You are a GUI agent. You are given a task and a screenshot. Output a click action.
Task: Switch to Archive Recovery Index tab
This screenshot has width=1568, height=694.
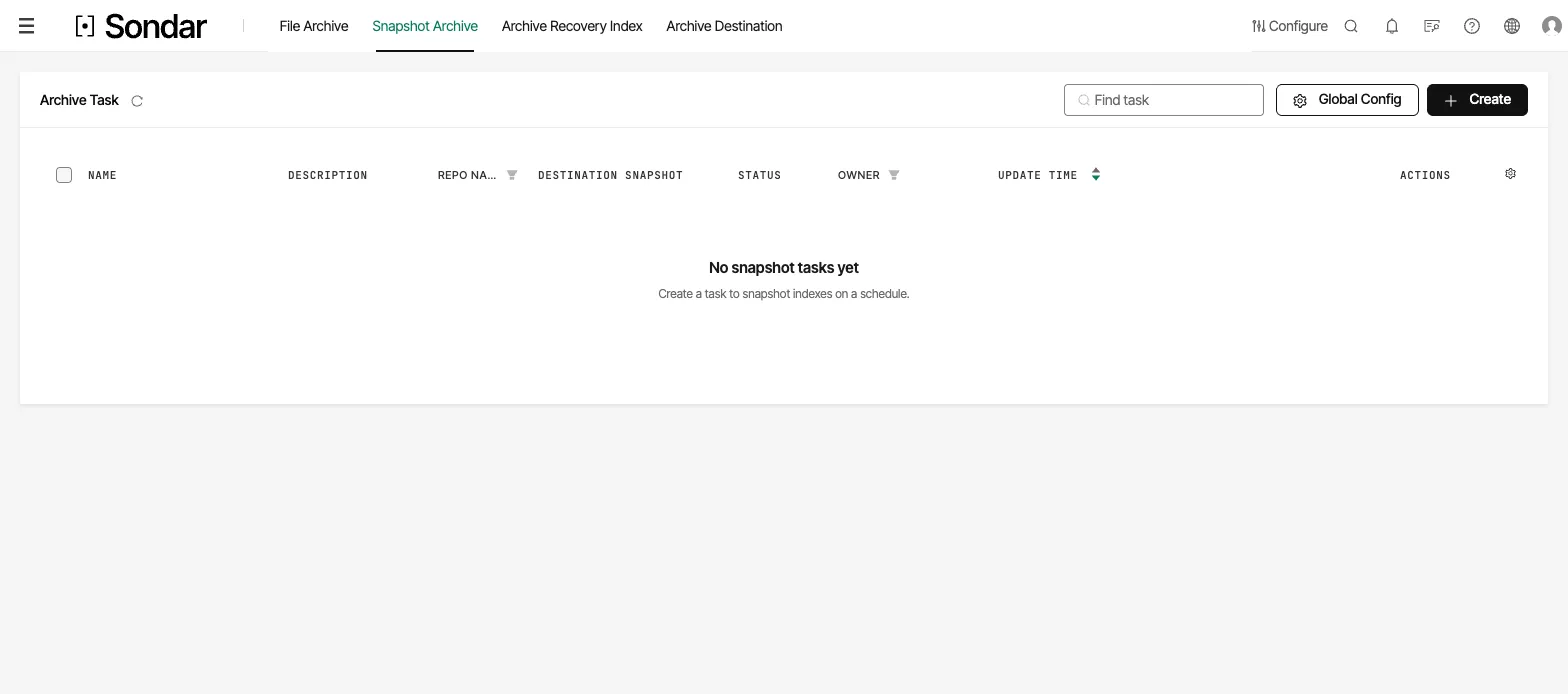[572, 26]
